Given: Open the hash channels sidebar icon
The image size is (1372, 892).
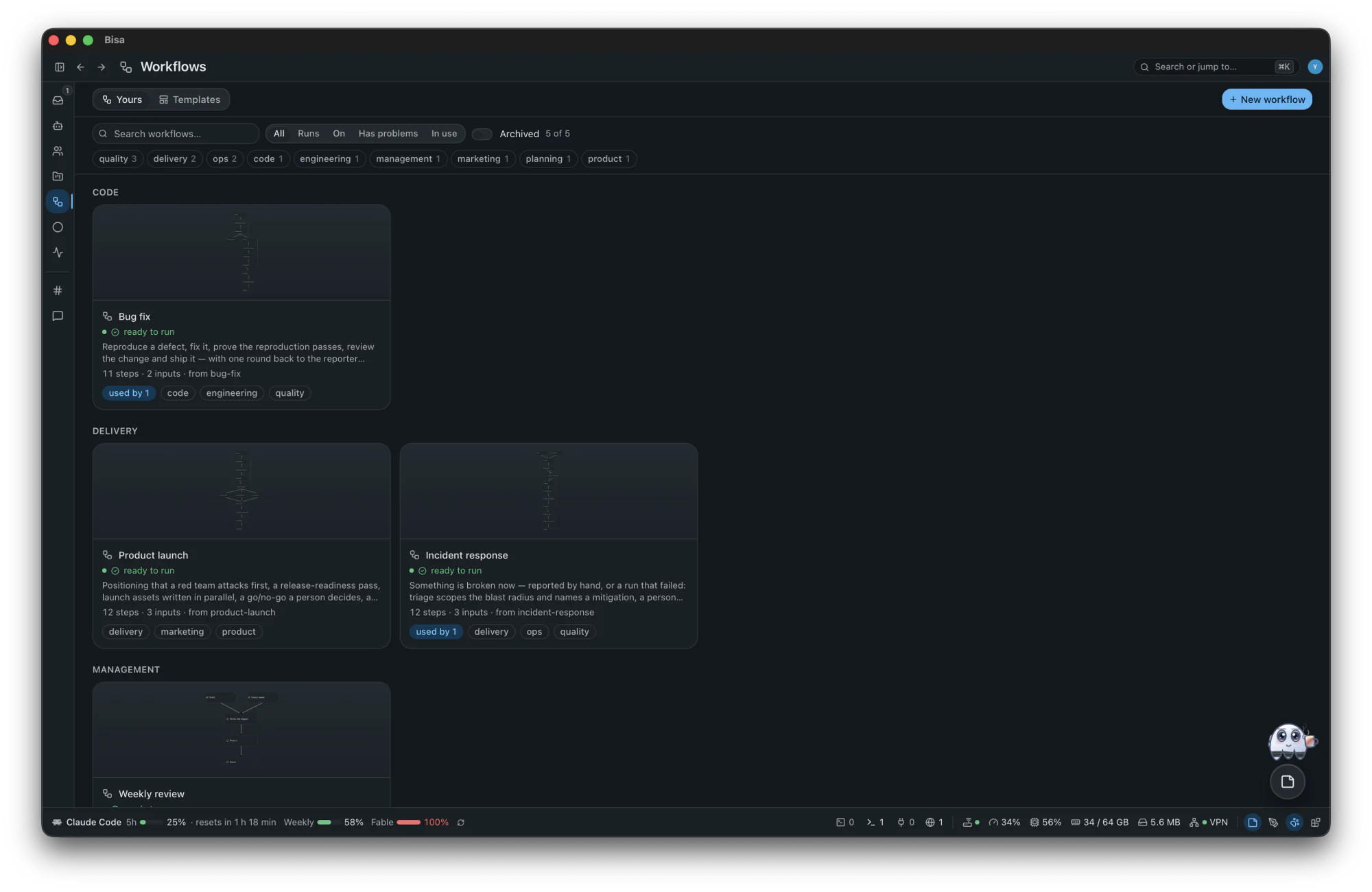Looking at the screenshot, I should pos(58,291).
